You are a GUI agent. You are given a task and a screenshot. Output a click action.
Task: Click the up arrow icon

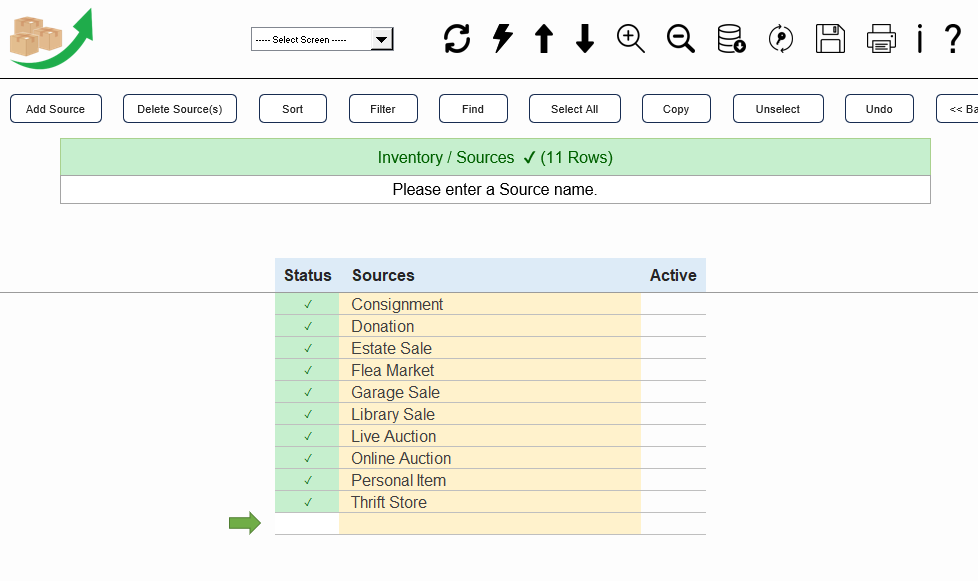click(544, 39)
